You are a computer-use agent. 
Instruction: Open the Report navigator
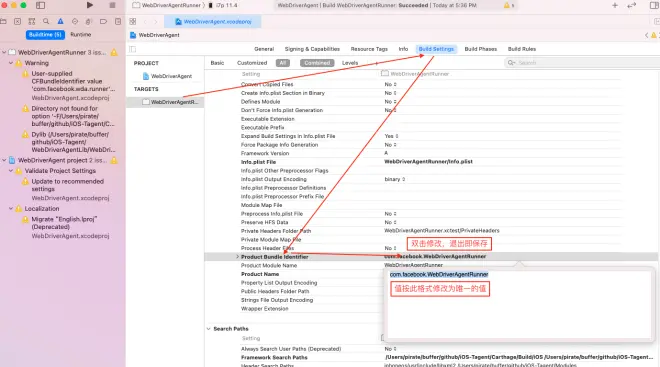coord(118,21)
